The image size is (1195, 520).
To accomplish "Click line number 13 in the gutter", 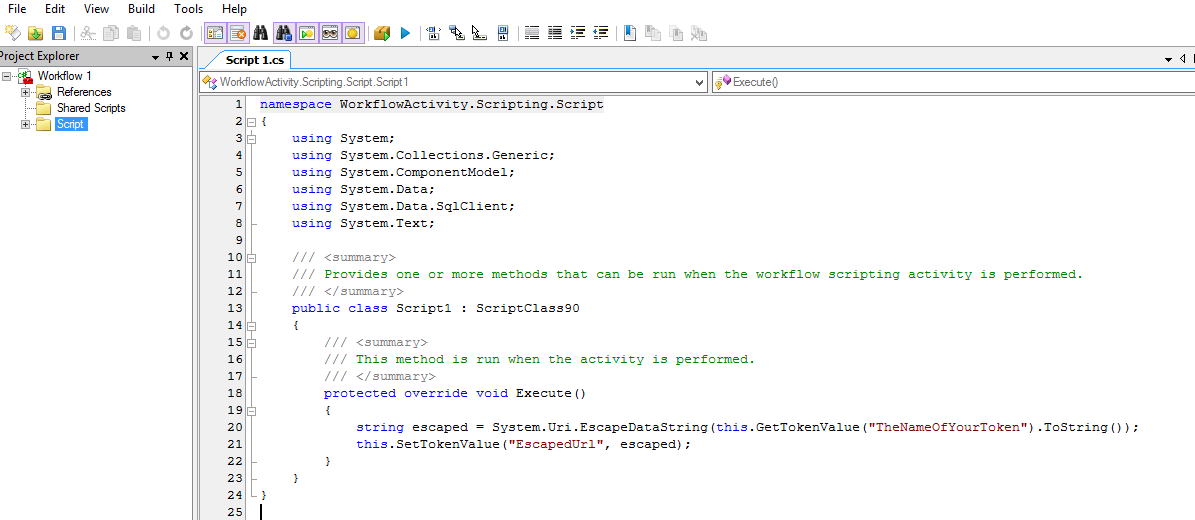I will [234, 308].
